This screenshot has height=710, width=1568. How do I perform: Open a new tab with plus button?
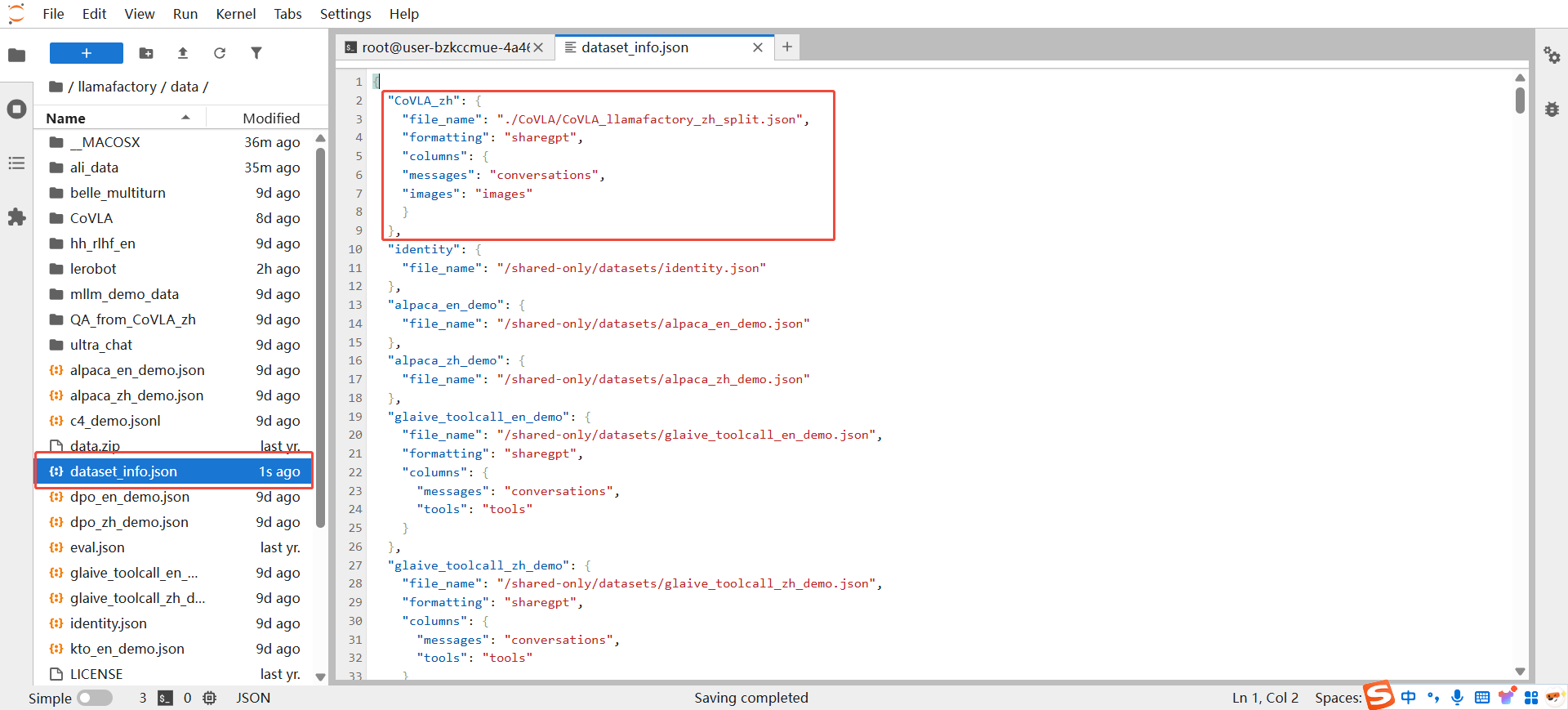coord(787,47)
